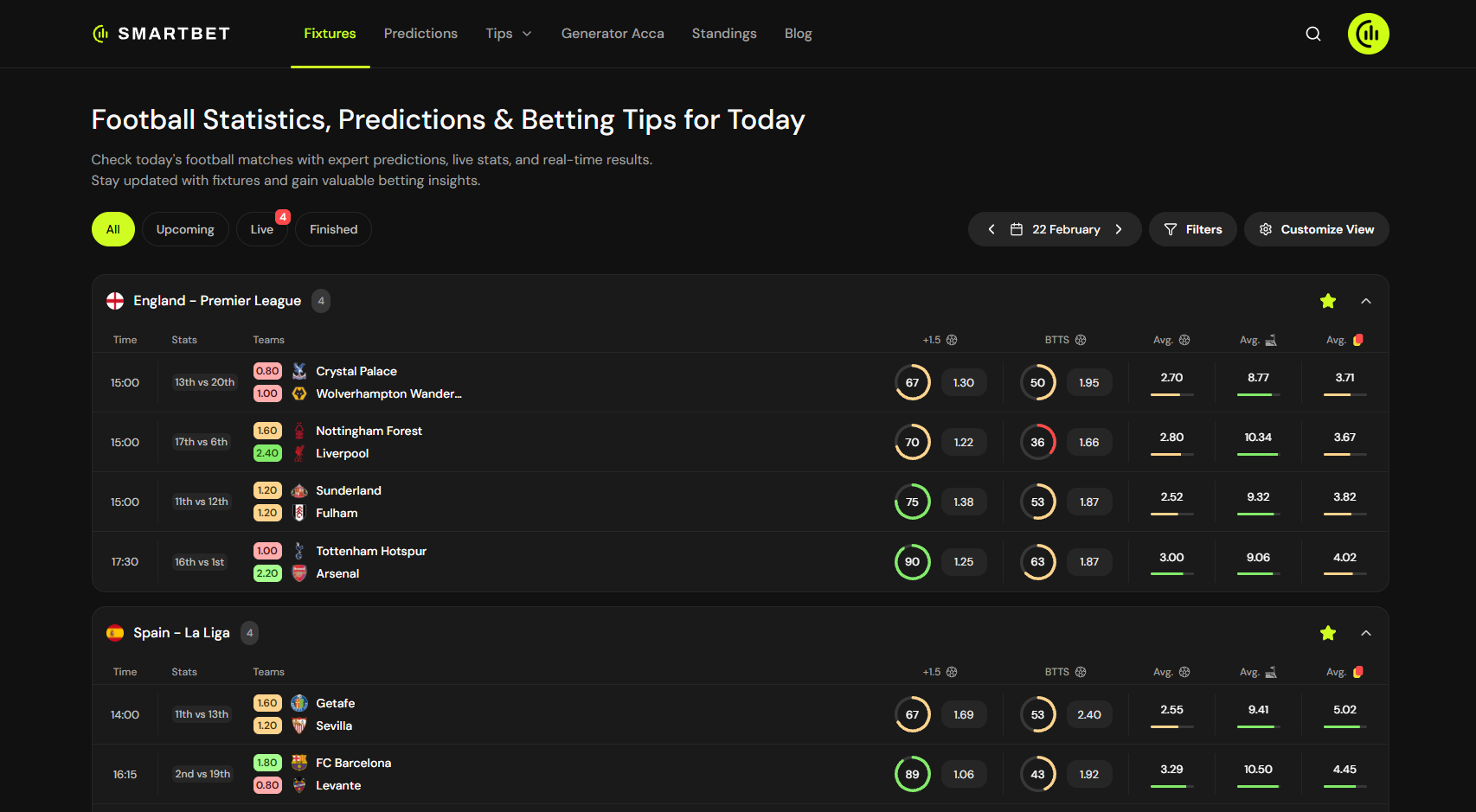This screenshot has width=1476, height=812.
Task: Open the search magnifier icon
Action: click(x=1313, y=34)
